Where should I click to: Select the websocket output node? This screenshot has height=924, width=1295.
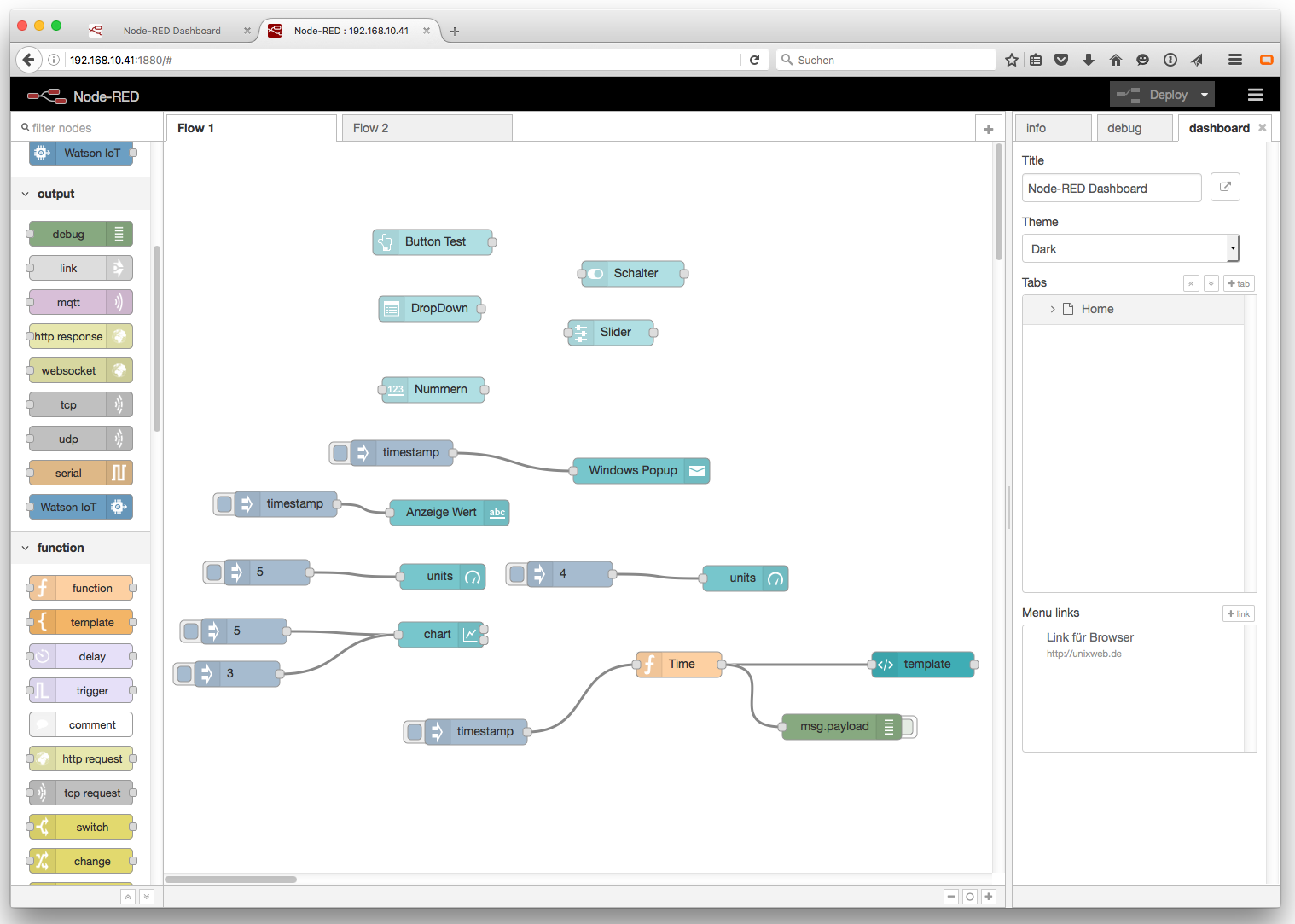click(x=79, y=370)
